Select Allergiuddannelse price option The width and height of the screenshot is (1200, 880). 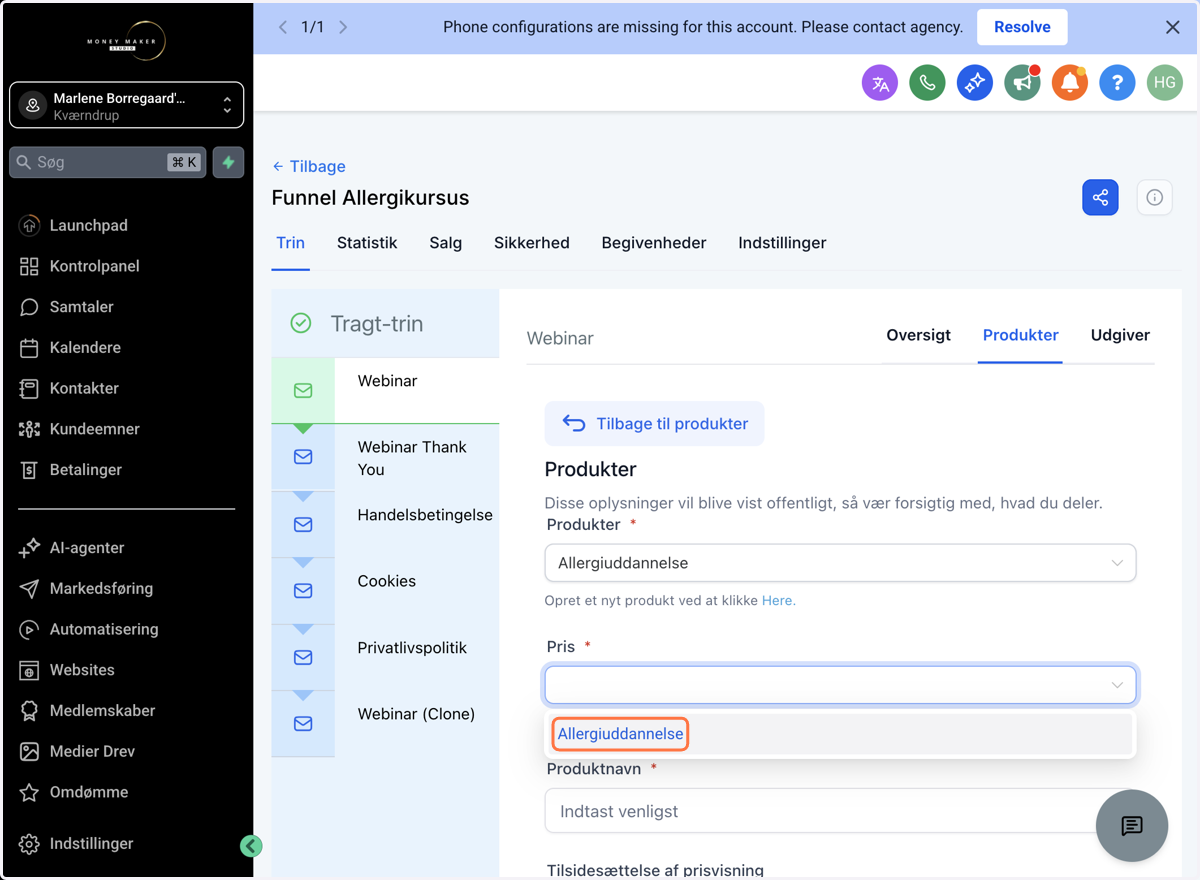click(x=621, y=734)
